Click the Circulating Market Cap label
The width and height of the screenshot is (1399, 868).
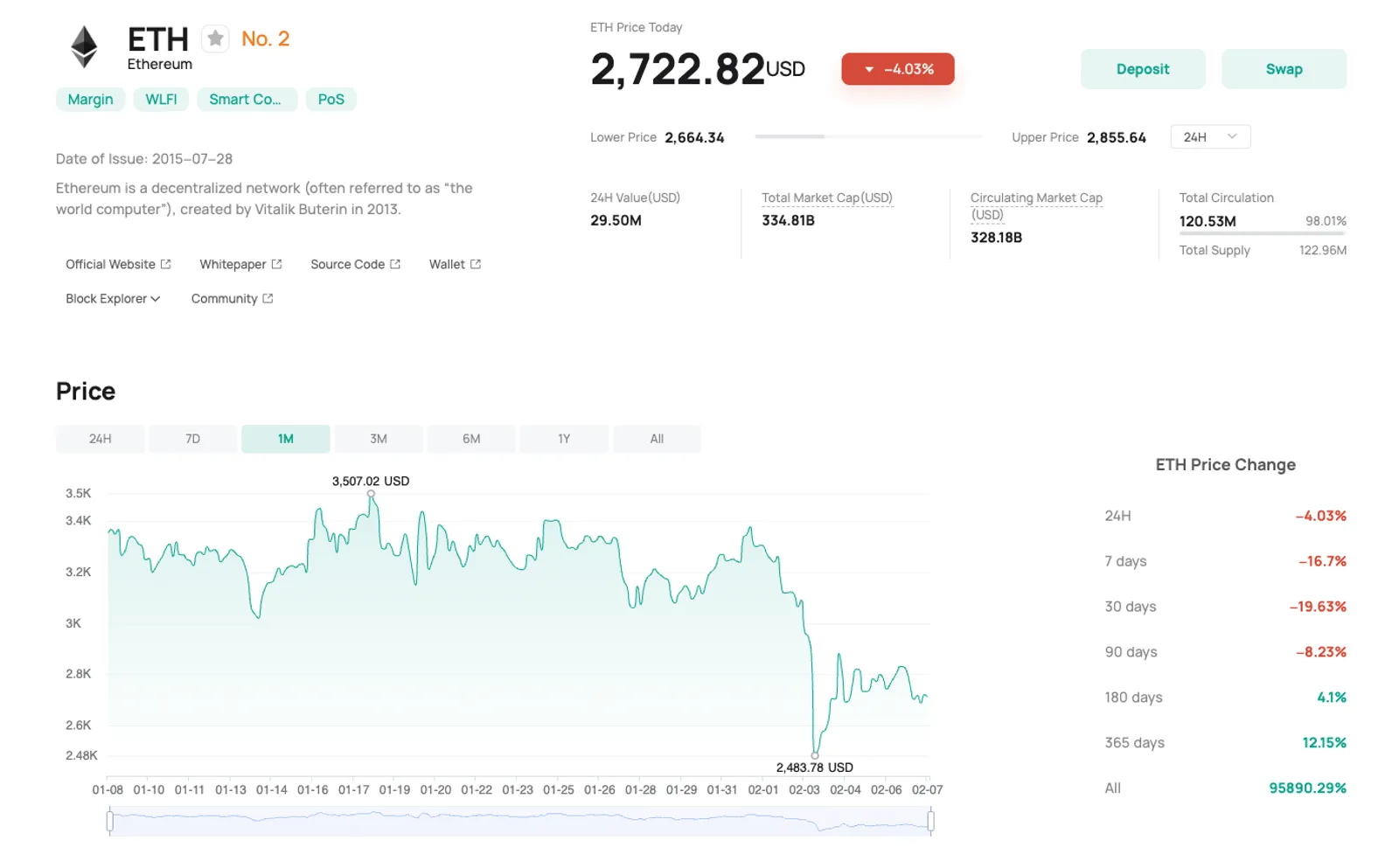(x=1036, y=206)
